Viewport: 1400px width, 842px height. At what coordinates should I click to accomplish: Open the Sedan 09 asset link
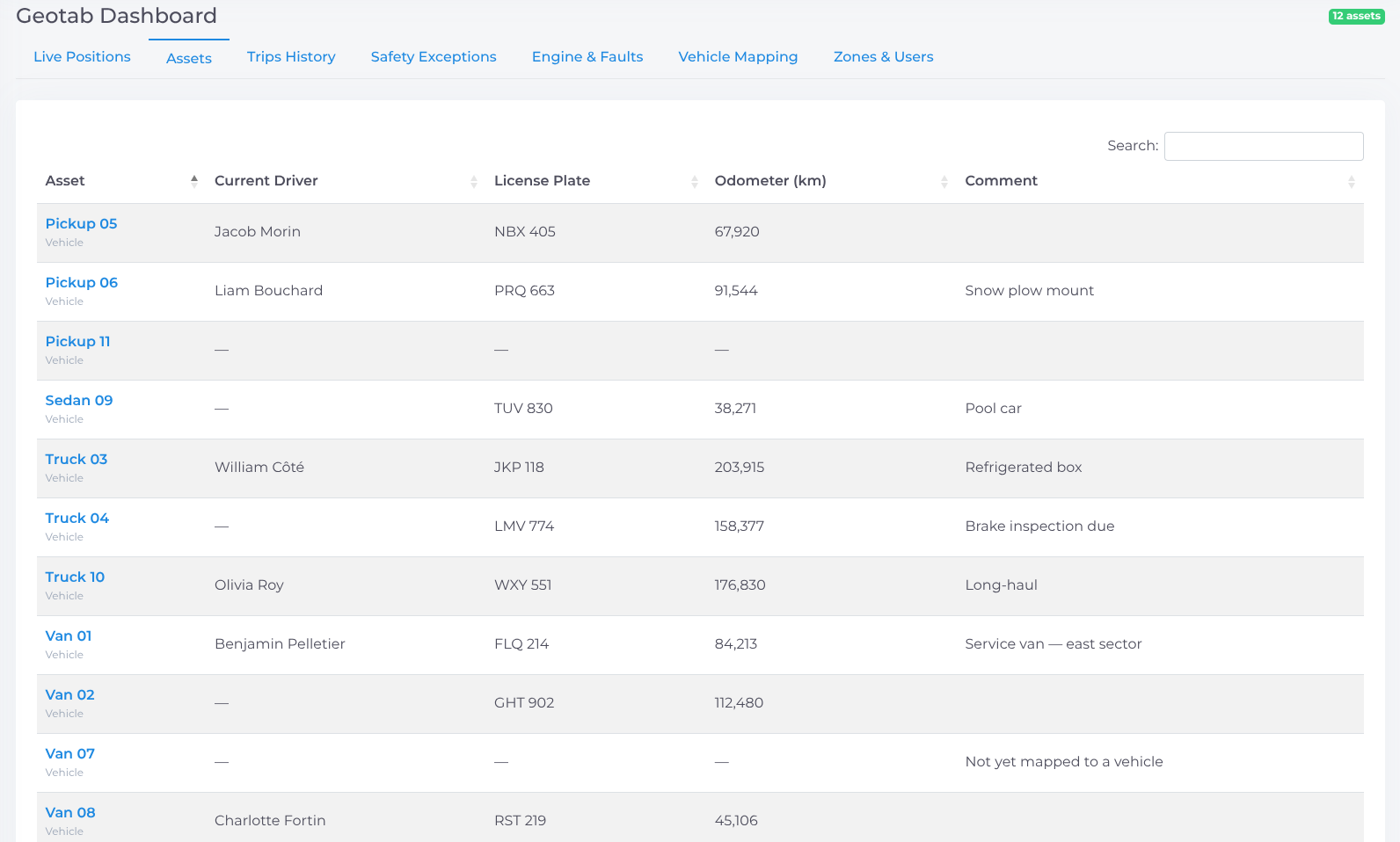(79, 400)
